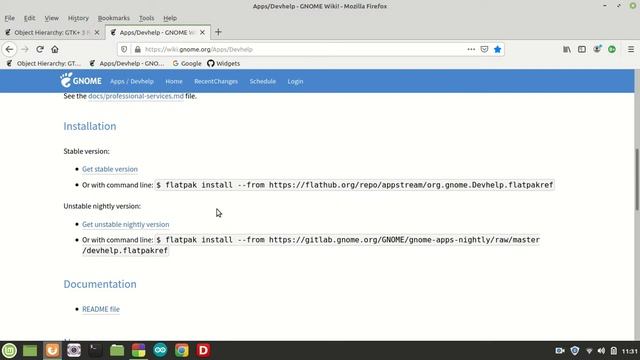Click the Documentation heading
The height and width of the screenshot is (360, 640).
[100, 284]
